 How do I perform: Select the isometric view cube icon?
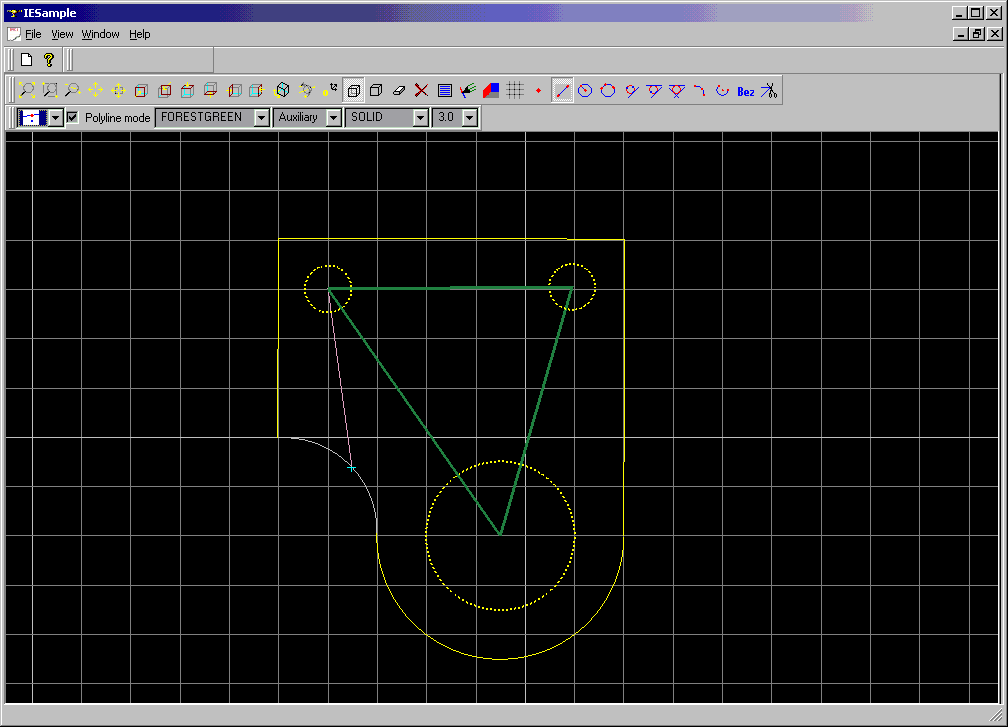pyautogui.click(x=282, y=91)
